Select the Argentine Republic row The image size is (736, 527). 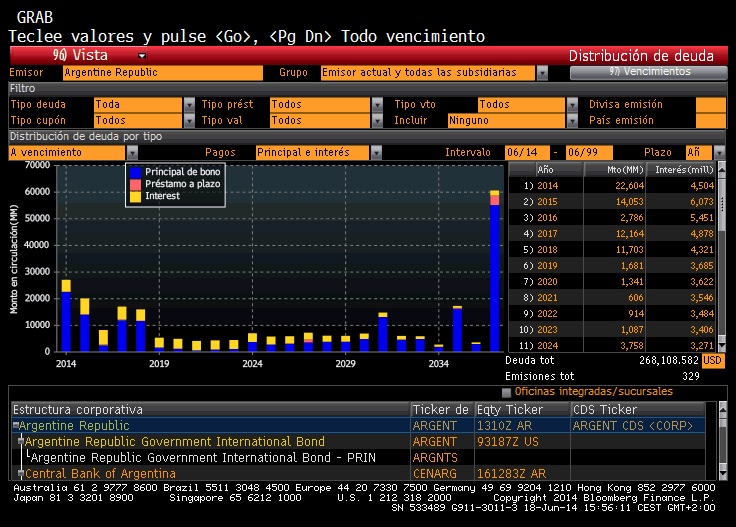tap(359, 426)
